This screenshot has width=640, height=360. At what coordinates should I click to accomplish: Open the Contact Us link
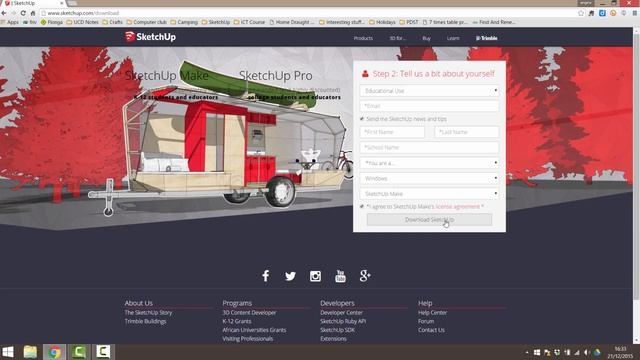pyautogui.click(x=431, y=330)
